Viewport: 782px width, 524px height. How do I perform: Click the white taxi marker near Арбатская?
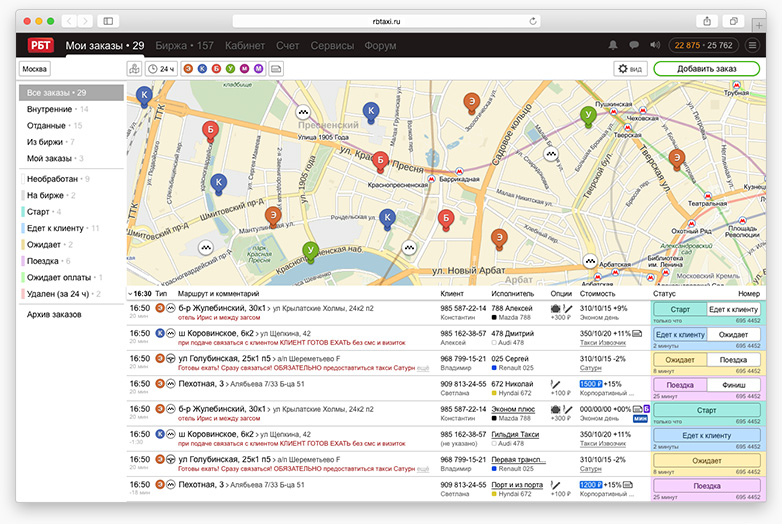(590, 261)
